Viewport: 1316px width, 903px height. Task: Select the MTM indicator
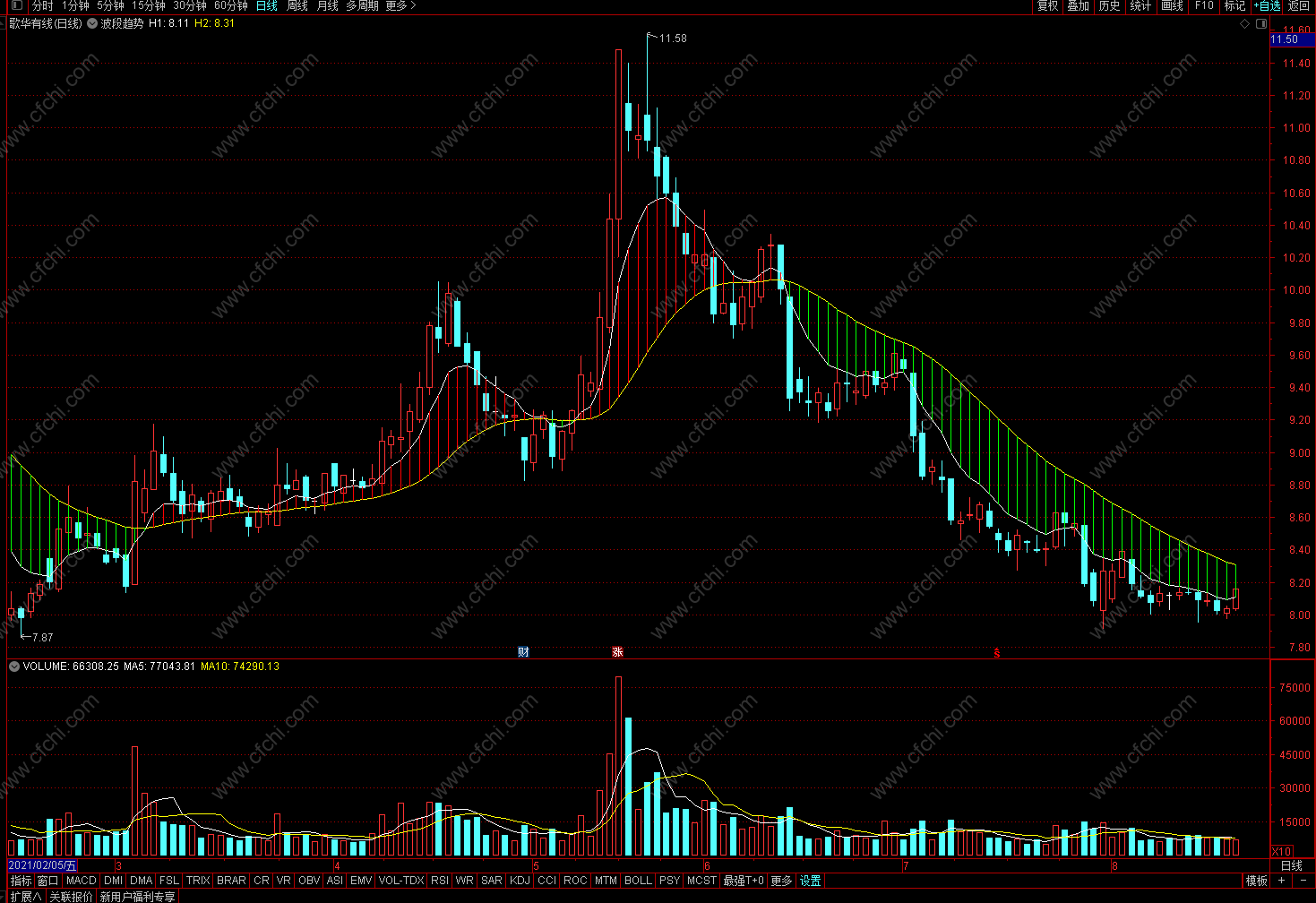pos(606,881)
